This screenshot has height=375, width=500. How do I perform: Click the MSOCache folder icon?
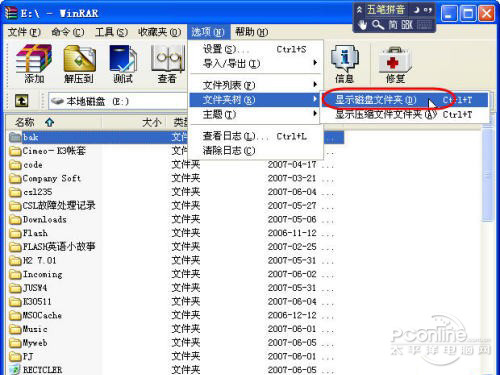tap(15, 315)
